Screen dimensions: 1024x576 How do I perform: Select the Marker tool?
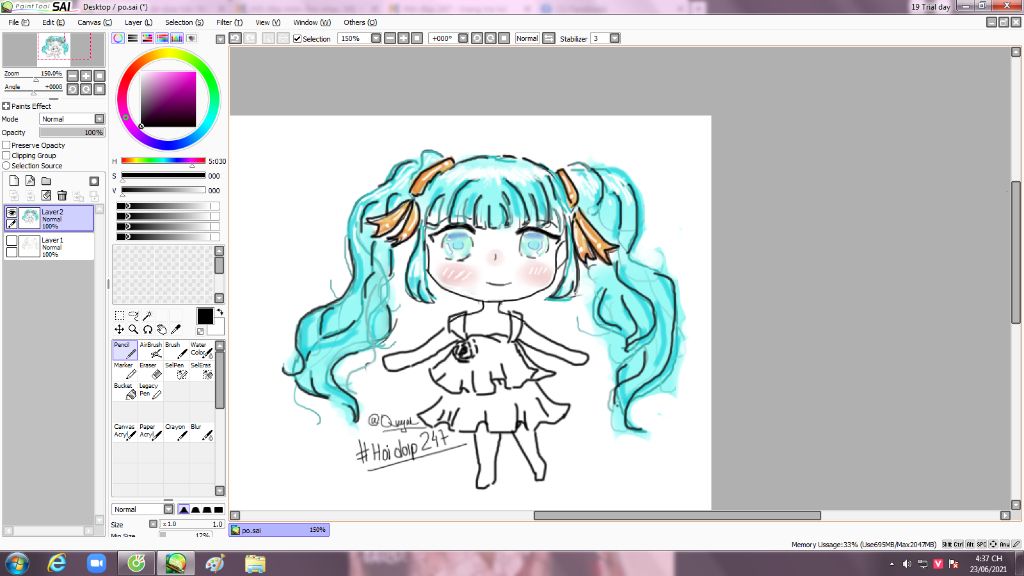tap(124, 370)
